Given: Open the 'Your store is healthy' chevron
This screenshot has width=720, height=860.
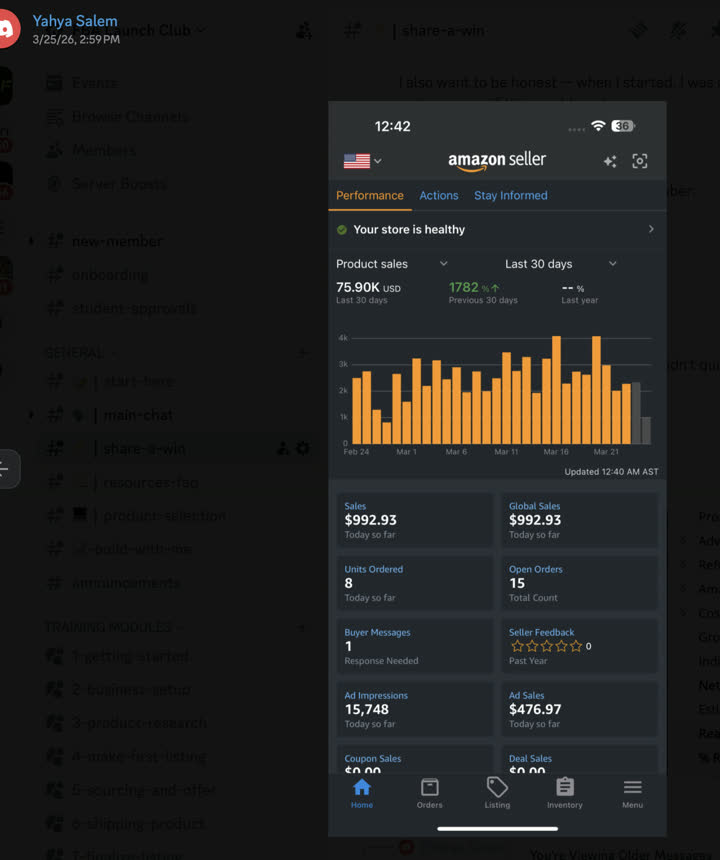Looking at the screenshot, I should (x=651, y=229).
